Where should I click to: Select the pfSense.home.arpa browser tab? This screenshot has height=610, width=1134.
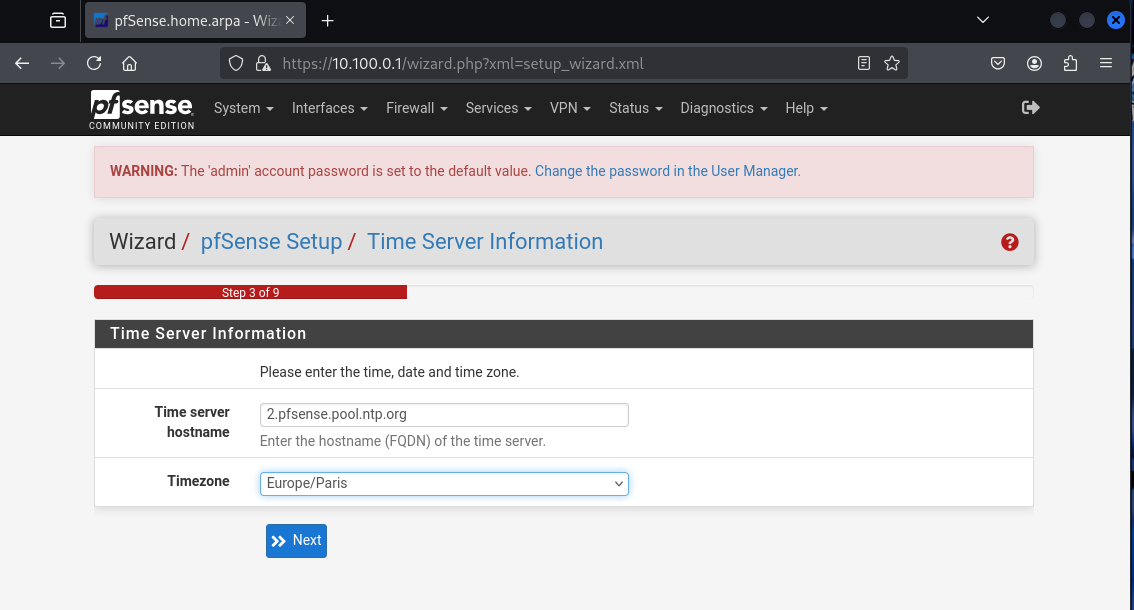tap(195, 20)
